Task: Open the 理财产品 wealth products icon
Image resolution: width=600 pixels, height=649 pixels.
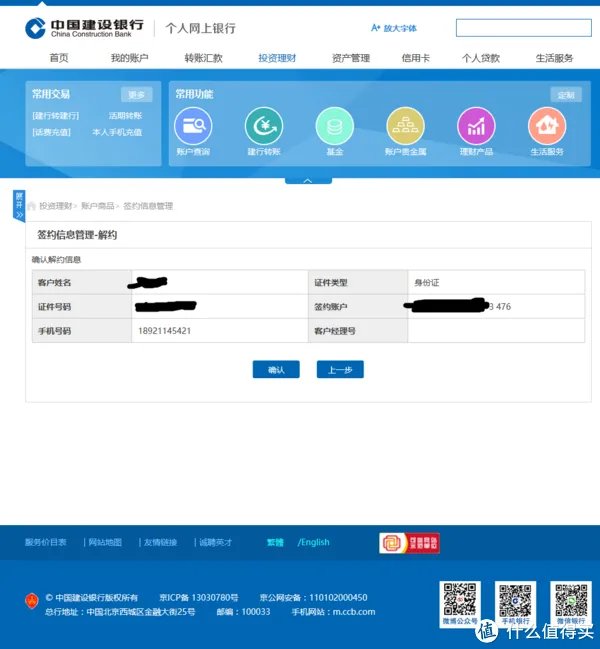Action: click(x=476, y=126)
